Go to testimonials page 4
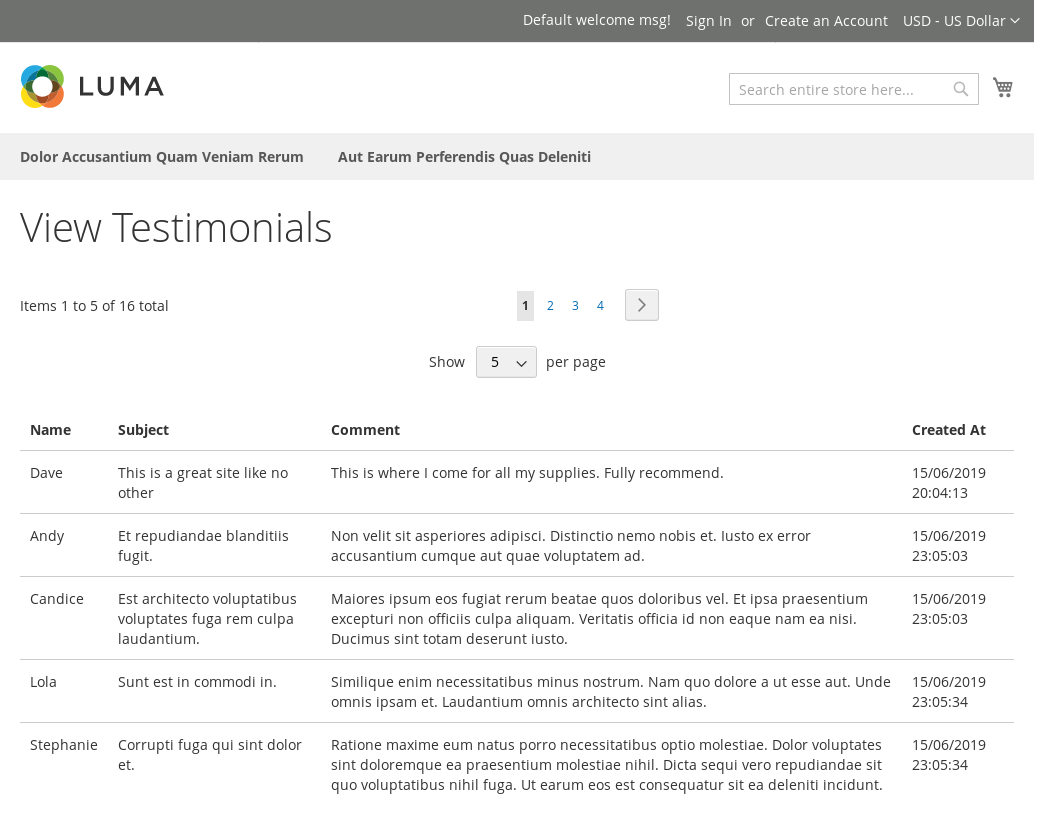This screenshot has height=815, width=1046. pos(600,305)
